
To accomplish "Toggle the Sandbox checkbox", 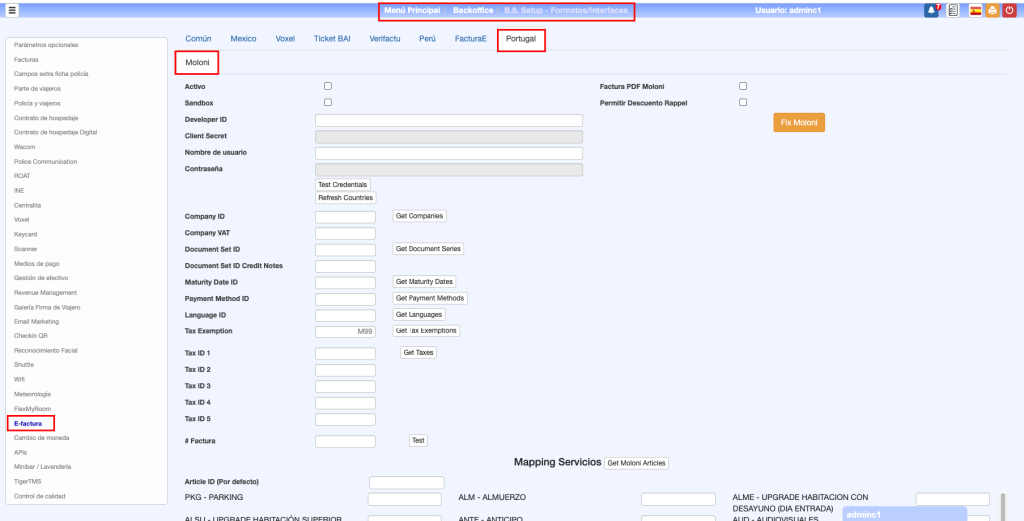I will click(x=328, y=102).
